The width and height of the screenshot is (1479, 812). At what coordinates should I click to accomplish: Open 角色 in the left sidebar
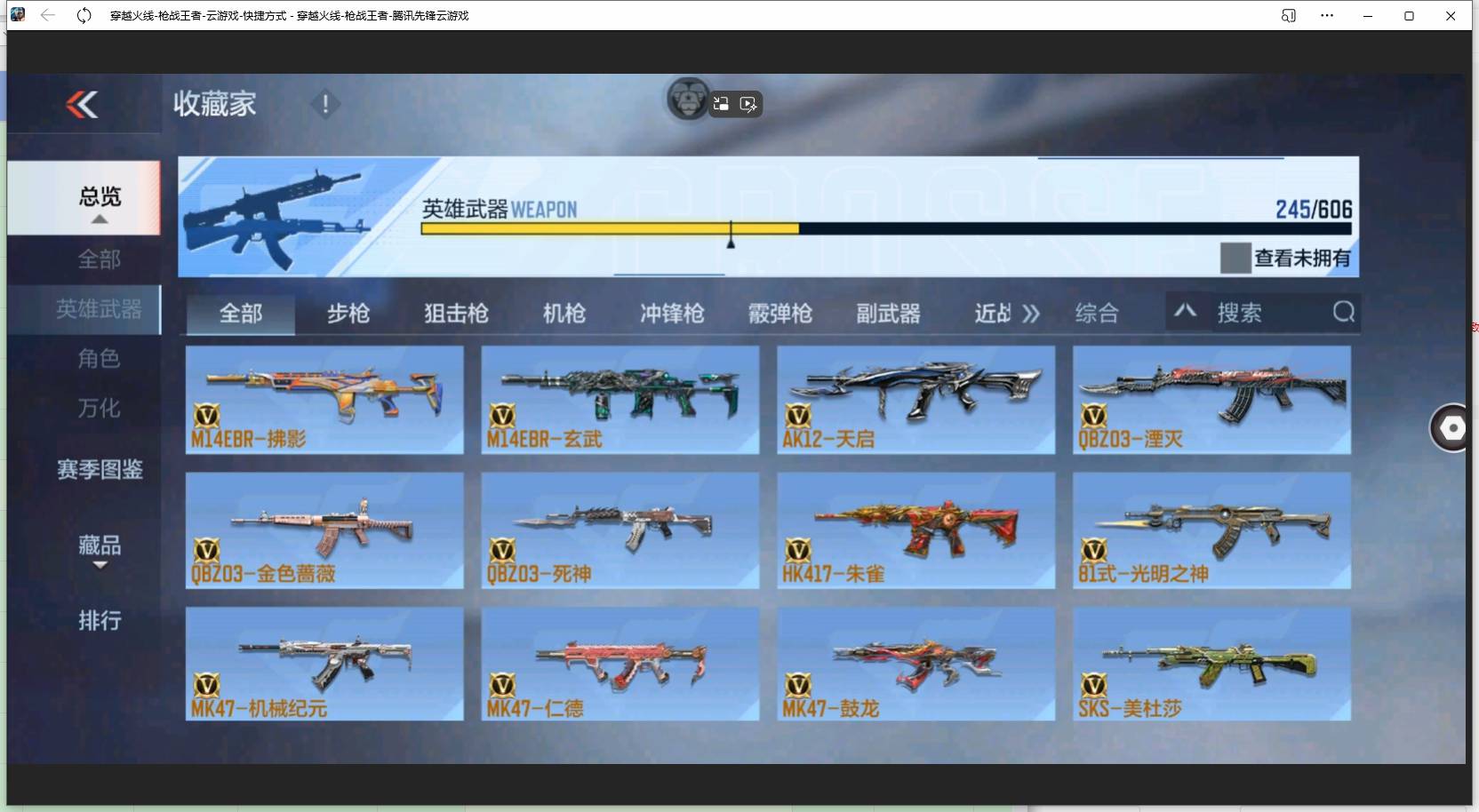[x=99, y=359]
